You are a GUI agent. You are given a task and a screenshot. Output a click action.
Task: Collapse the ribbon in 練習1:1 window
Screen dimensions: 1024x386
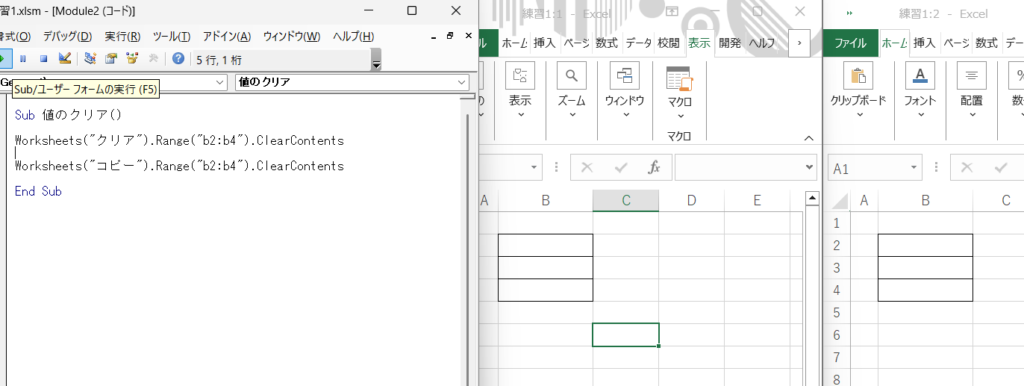[808, 138]
